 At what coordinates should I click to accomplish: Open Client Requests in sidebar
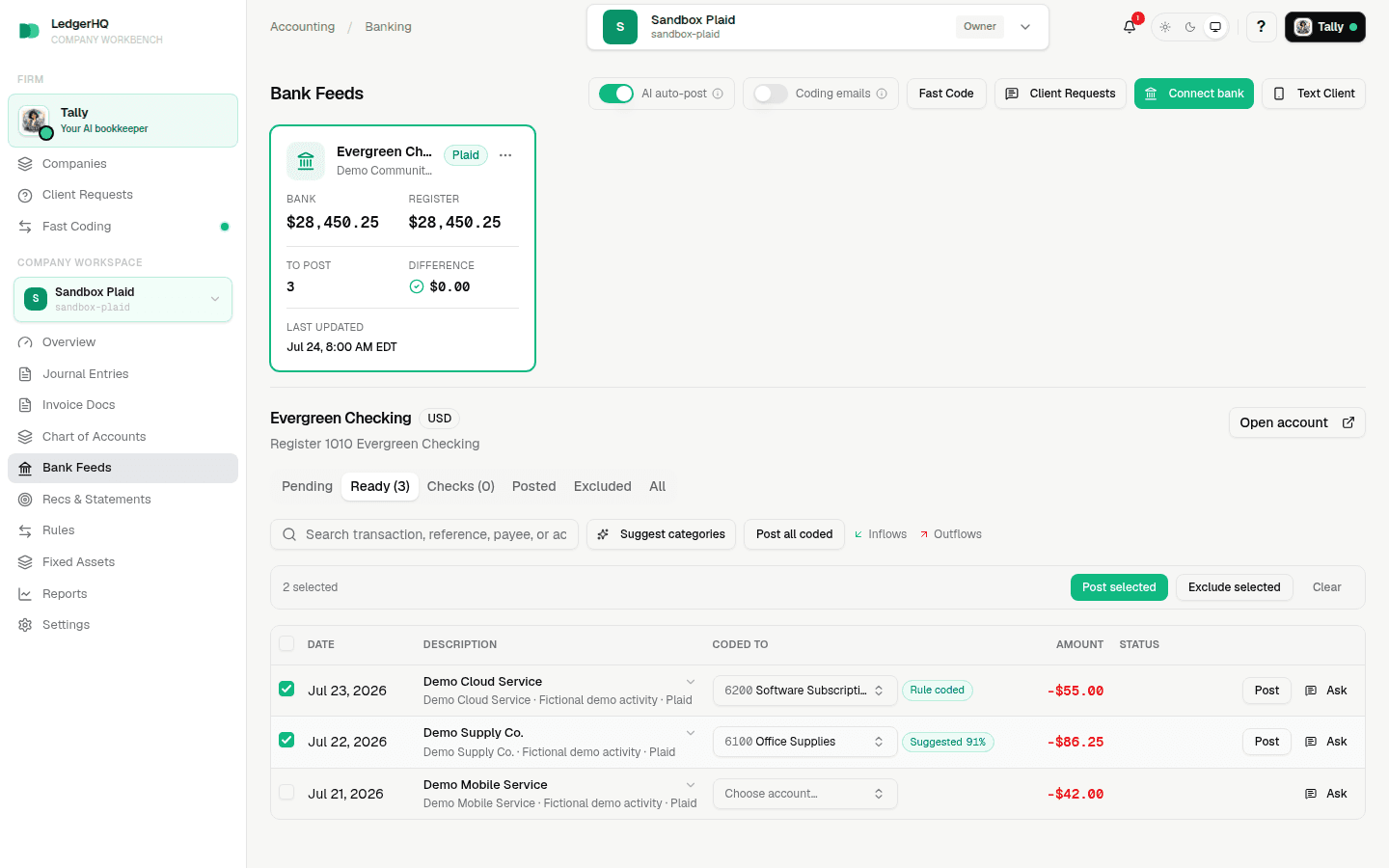123,195
